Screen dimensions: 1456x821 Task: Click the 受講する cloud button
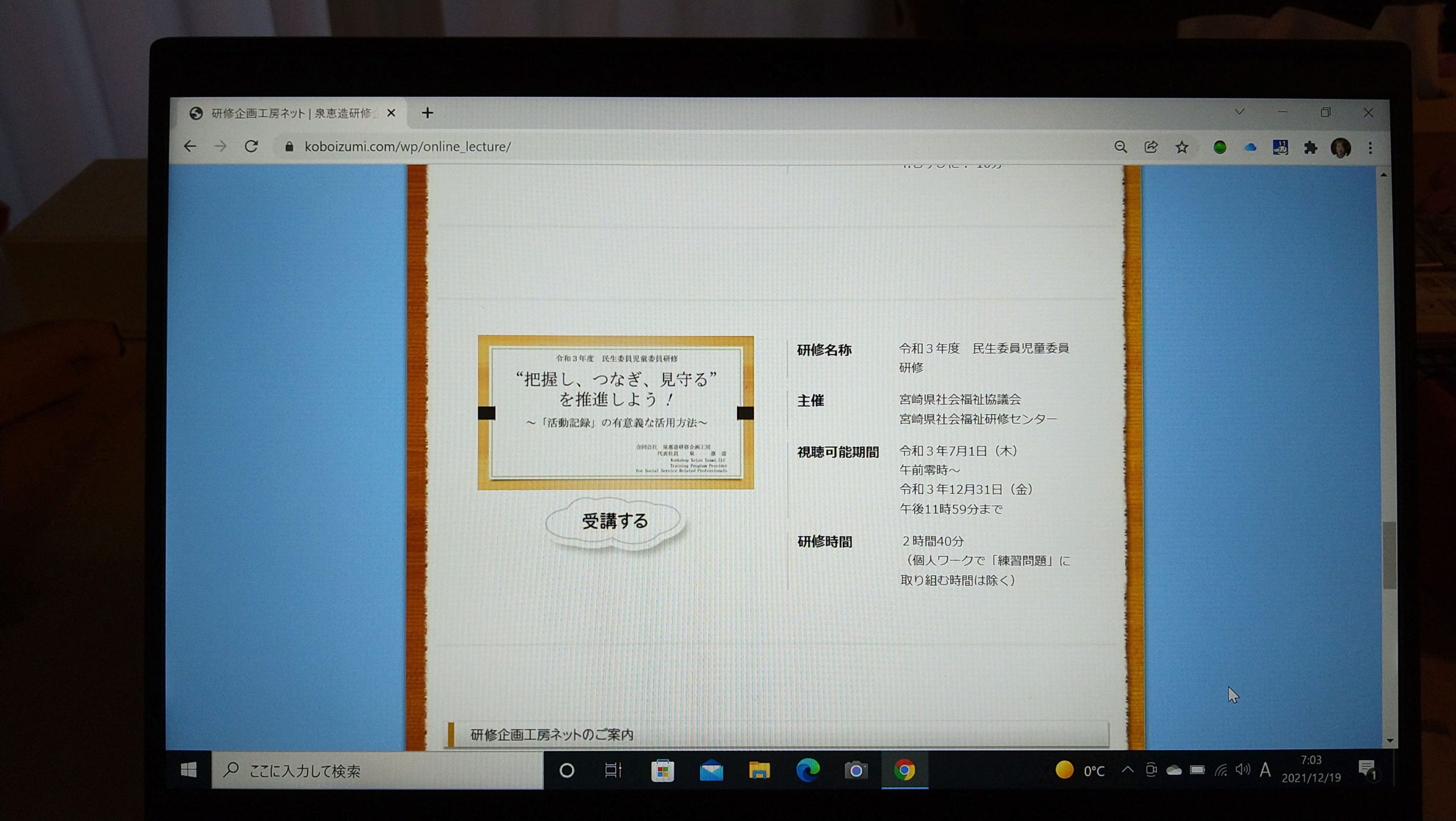click(x=615, y=521)
